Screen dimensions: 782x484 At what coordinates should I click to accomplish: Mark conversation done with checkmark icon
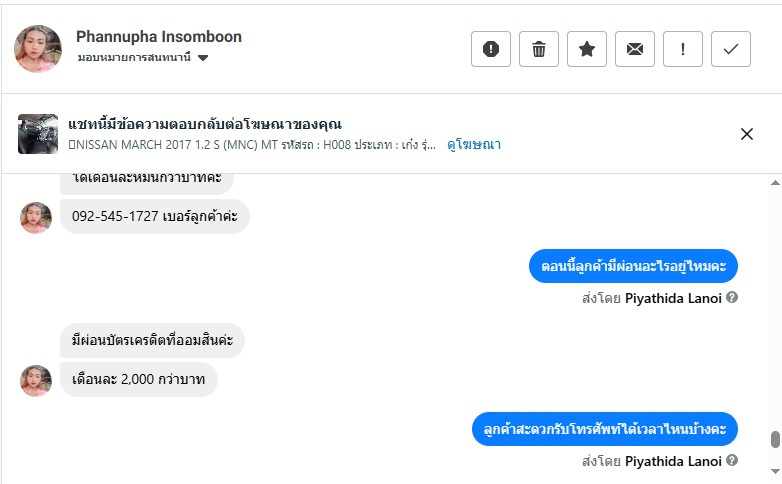[x=731, y=49]
